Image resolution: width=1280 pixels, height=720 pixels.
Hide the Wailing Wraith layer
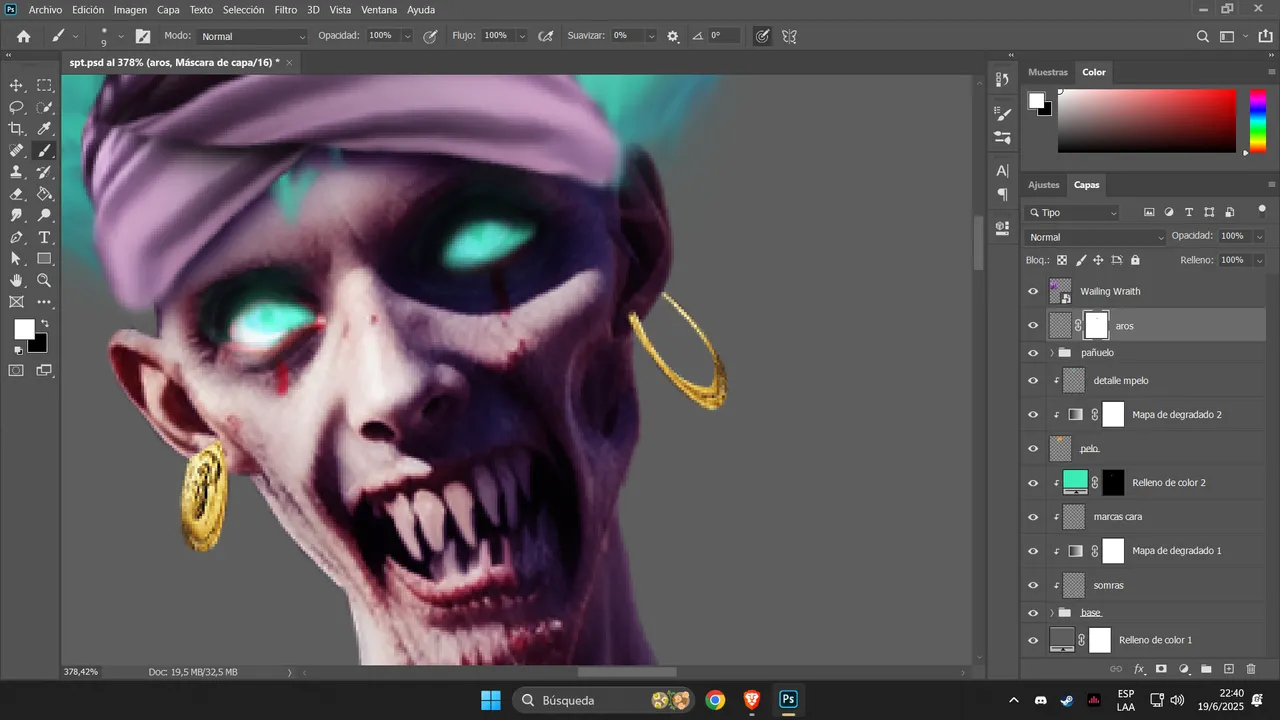point(1034,291)
